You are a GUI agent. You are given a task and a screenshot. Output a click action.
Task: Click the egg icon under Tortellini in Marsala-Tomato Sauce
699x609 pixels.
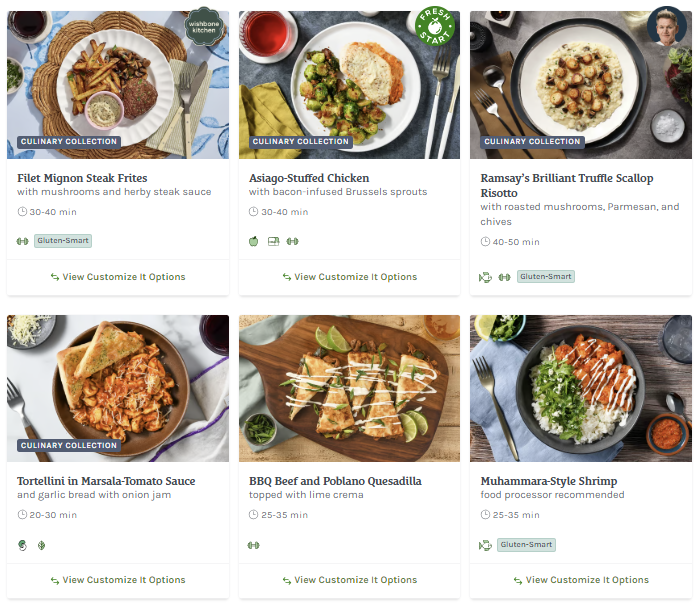click(x=23, y=545)
